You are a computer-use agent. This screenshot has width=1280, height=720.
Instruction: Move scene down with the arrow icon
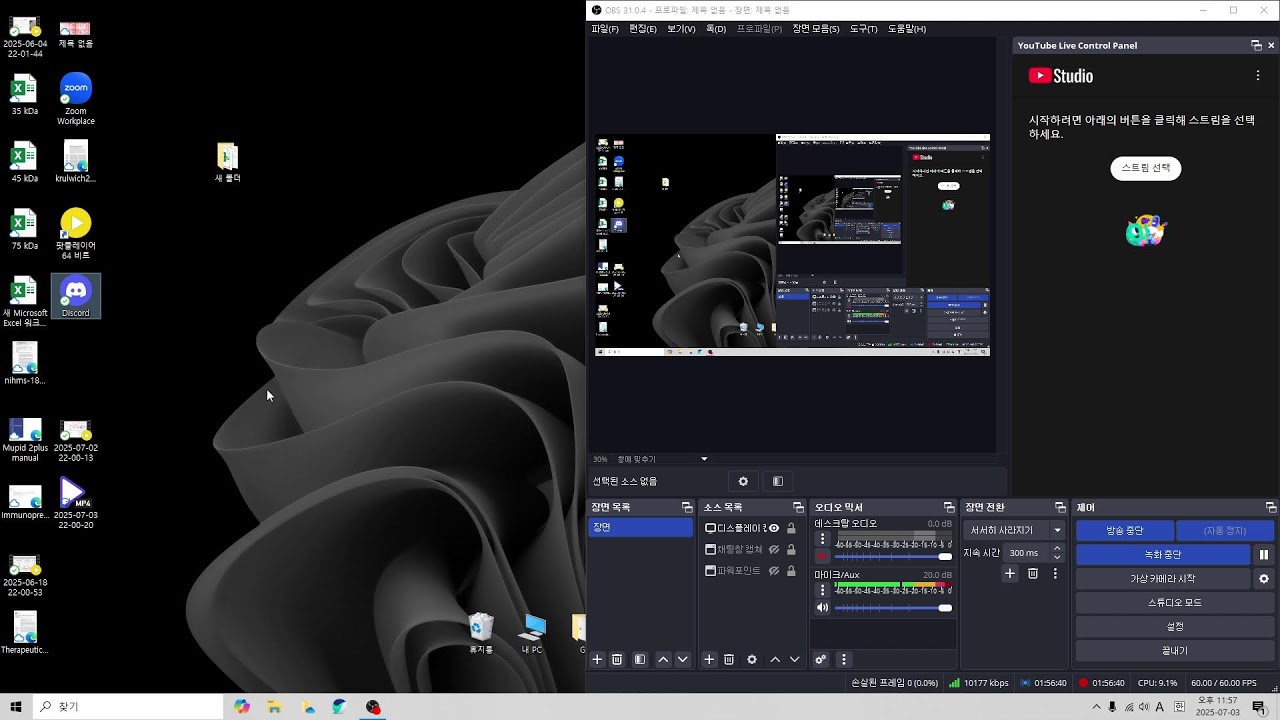coord(683,660)
